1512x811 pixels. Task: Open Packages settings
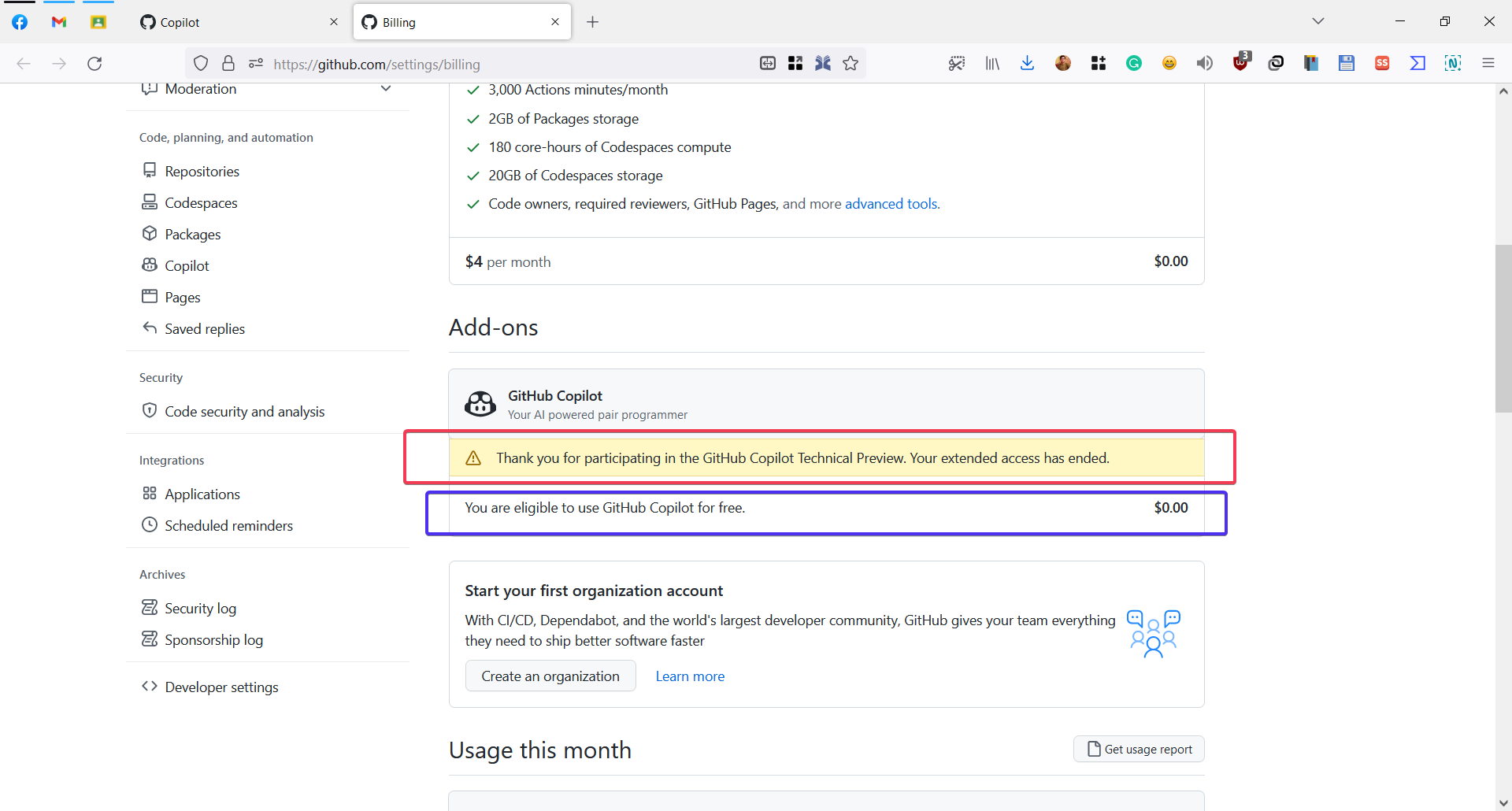[x=192, y=234]
